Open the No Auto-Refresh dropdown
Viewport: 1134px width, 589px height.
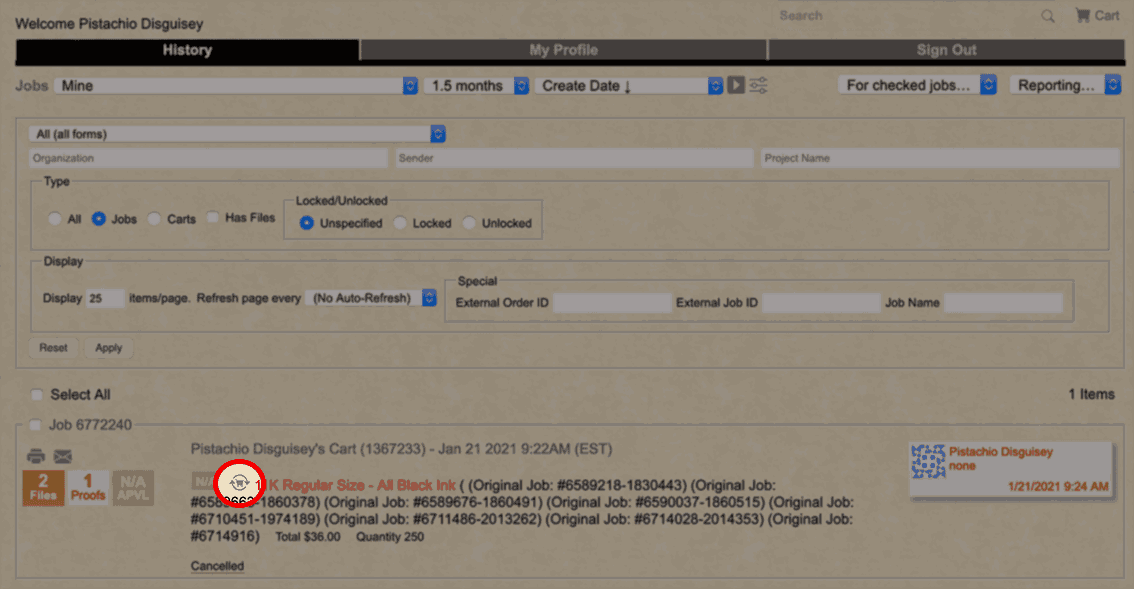[x=370, y=298]
